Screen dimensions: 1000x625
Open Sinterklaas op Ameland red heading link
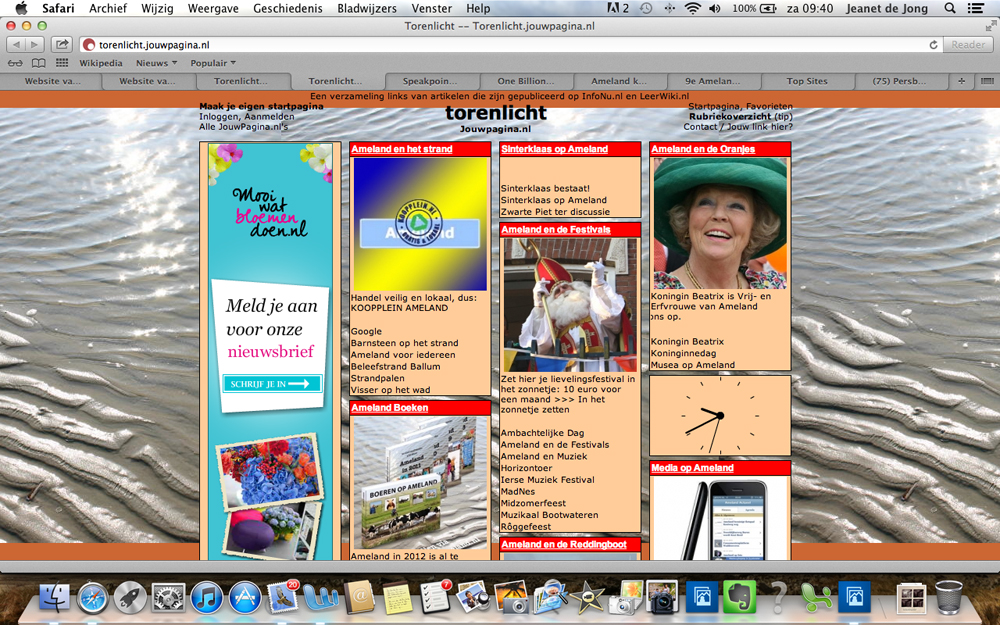[554, 149]
